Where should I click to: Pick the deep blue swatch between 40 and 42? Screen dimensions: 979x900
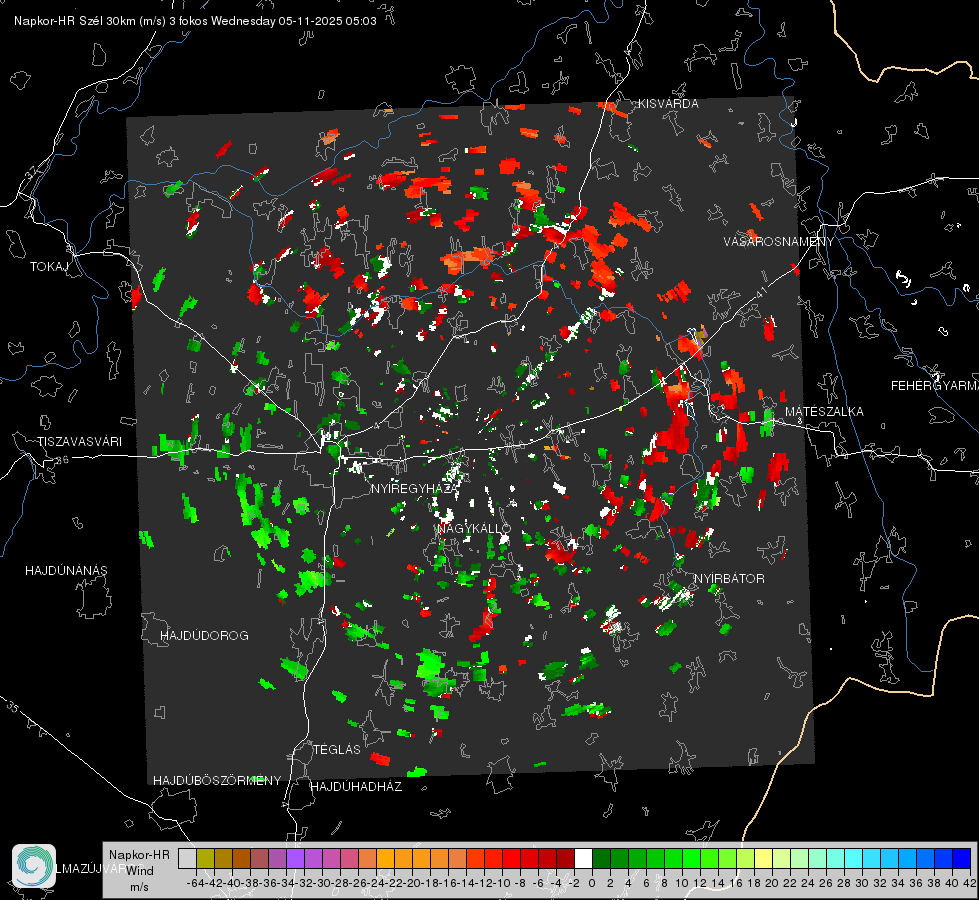[962, 858]
